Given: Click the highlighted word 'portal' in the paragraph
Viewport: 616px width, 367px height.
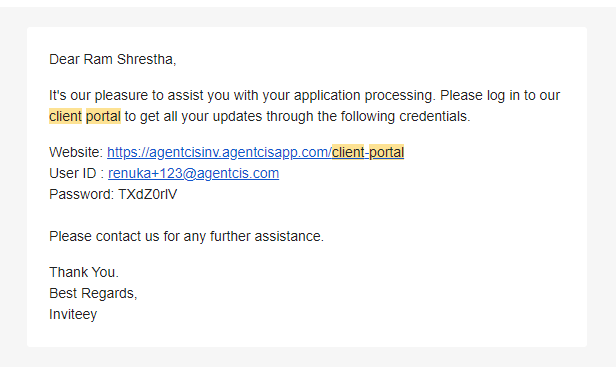Looking at the screenshot, I should tap(103, 116).
